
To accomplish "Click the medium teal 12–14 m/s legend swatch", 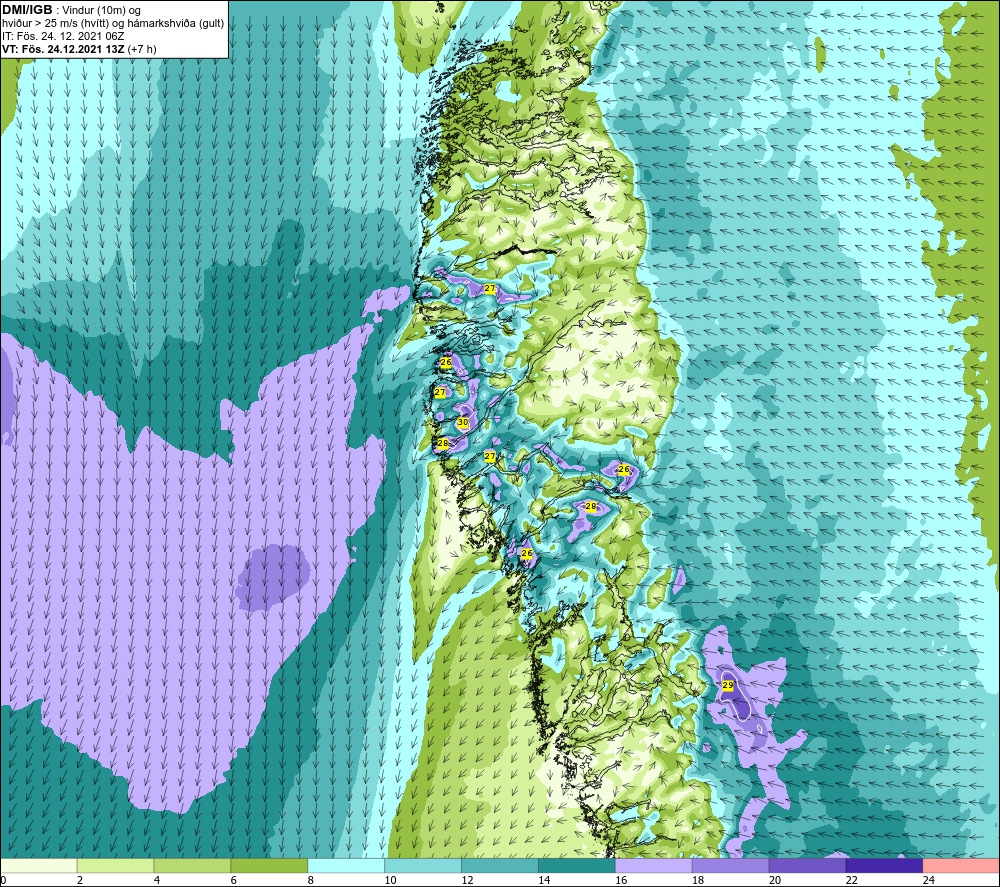I will 500,866.
